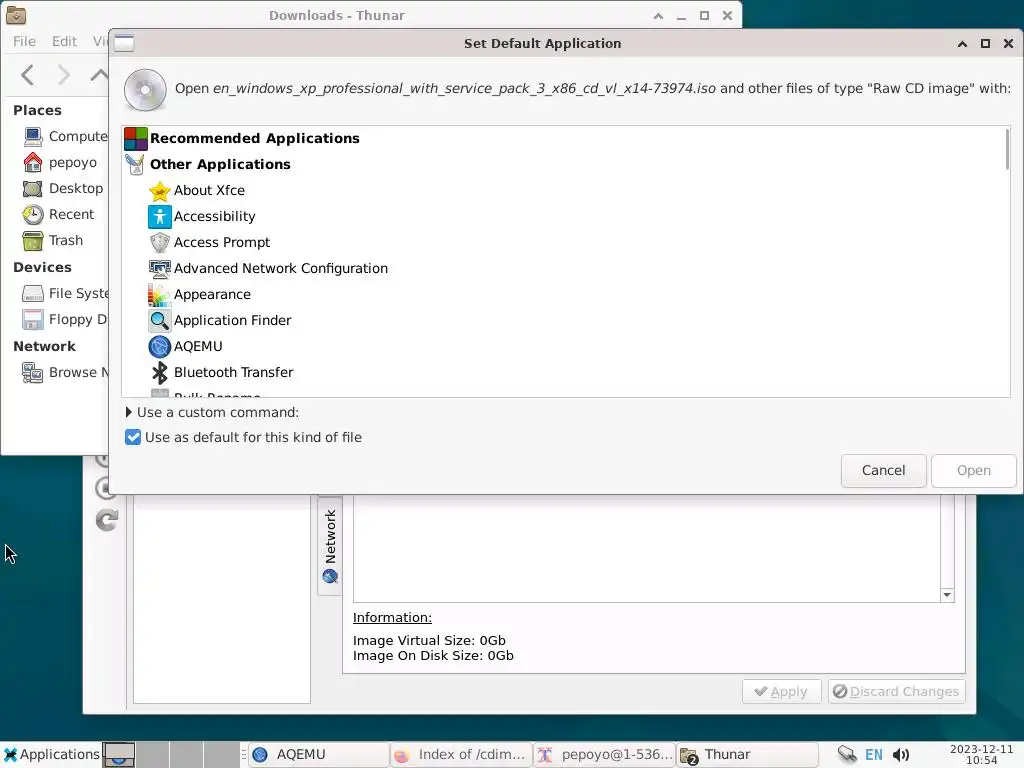This screenshot has height=768, width=1024.
Task: Click the AQEMU refresh arrow icon
Action: [107, 520]
